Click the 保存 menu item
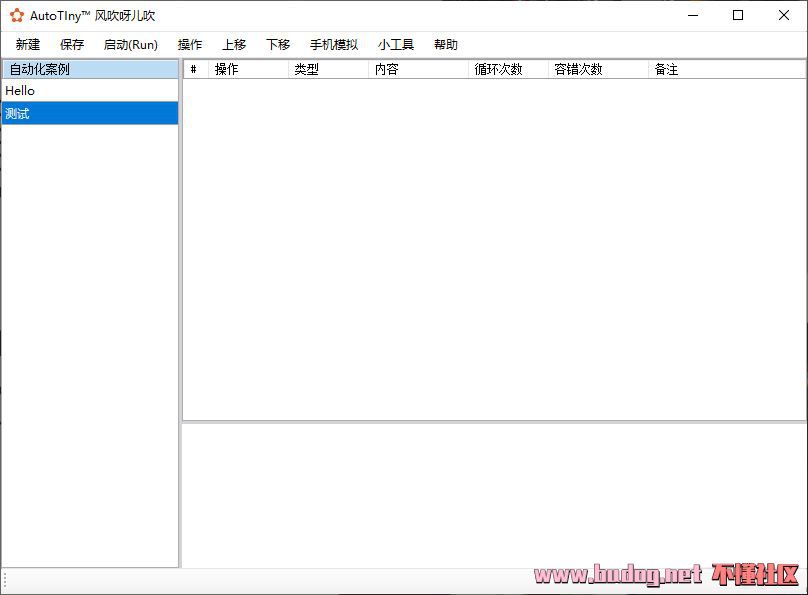 click(72, 45)
